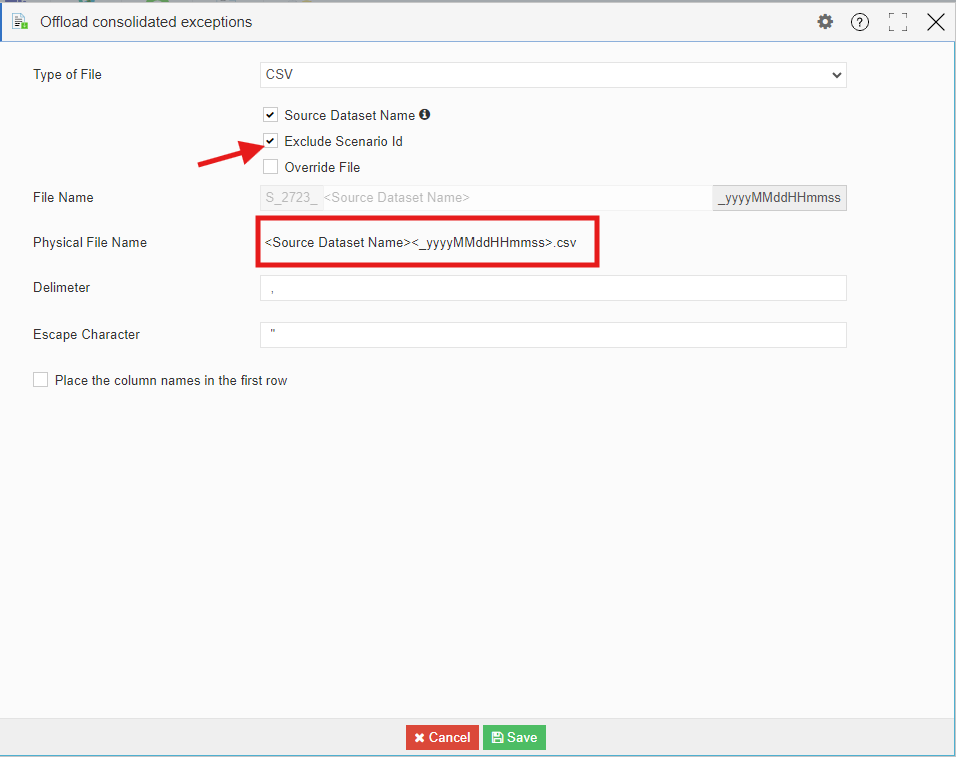Click the File Name input field
This screenshot has height=757, width=956.
[515, 198]
